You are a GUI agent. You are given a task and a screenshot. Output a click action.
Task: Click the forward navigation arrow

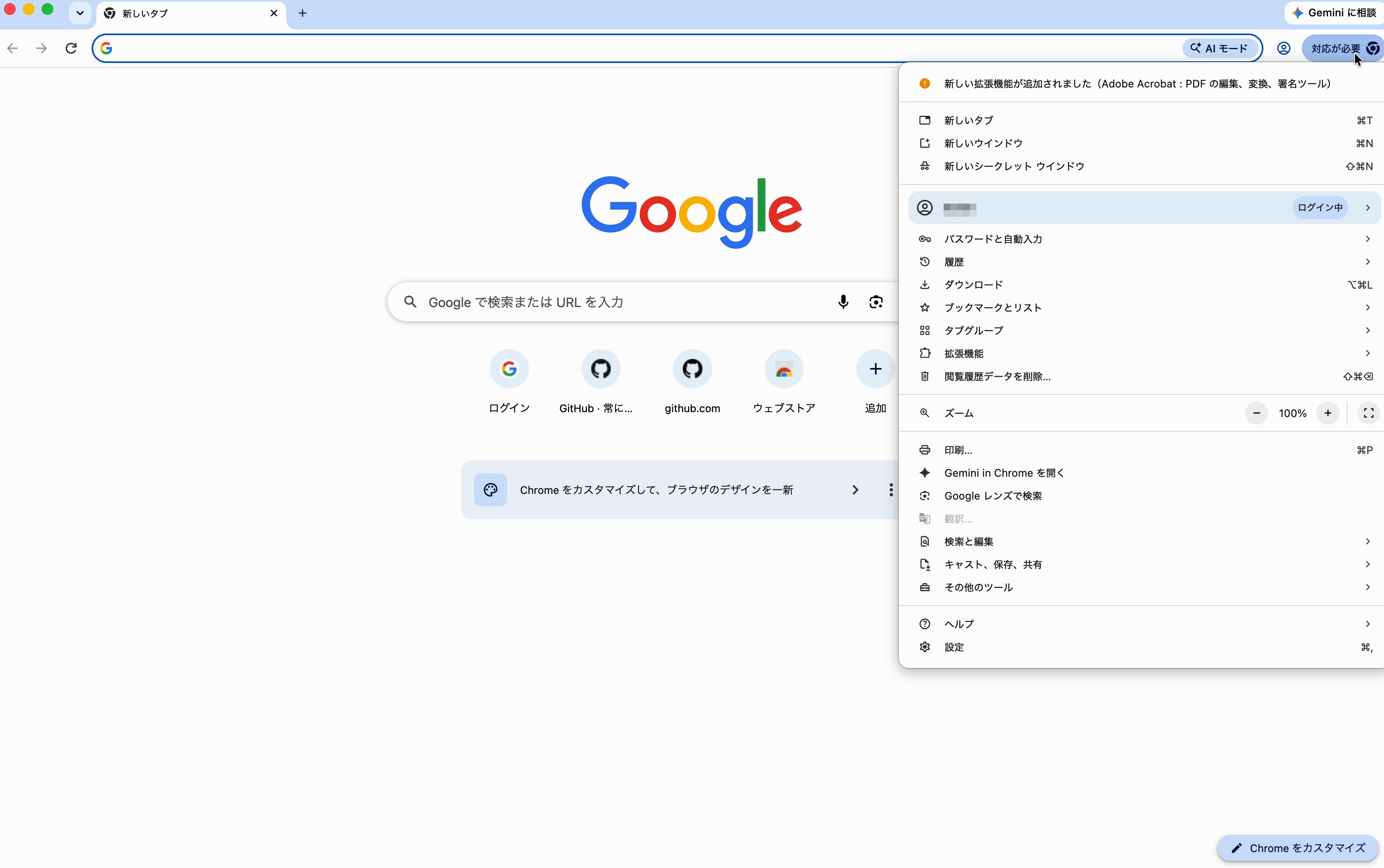pyautogui.click(x=41, y=48)
